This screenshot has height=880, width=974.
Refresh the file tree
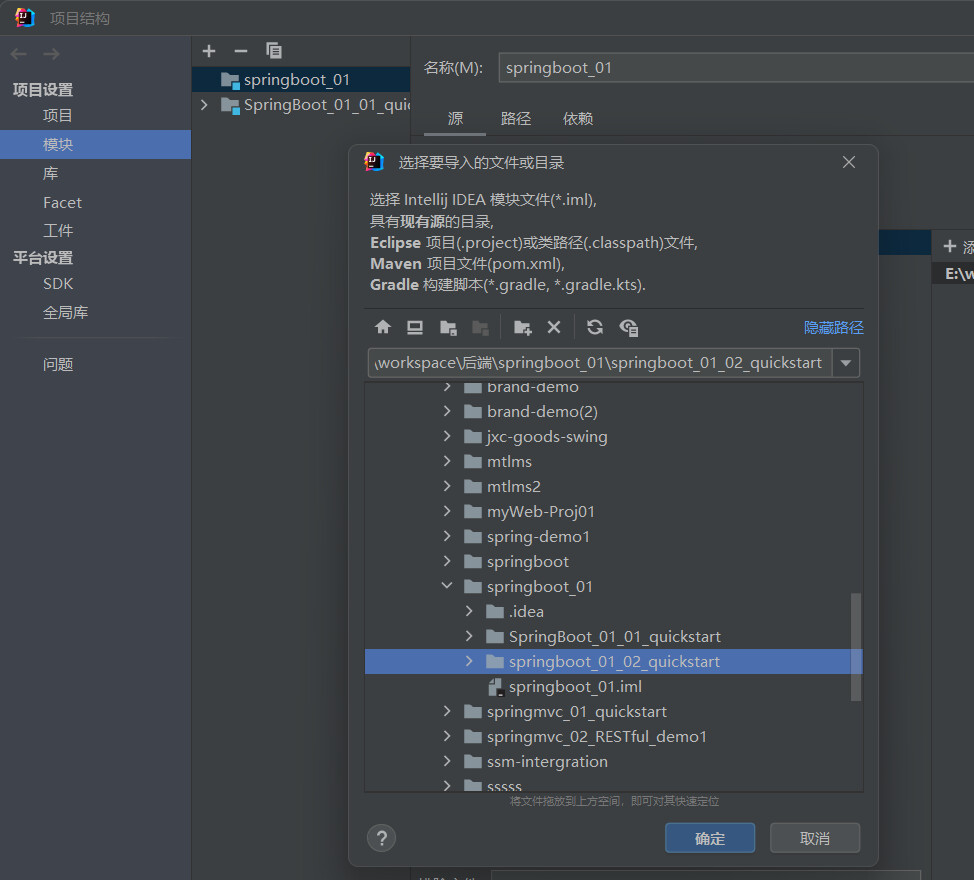pos(595,327)
